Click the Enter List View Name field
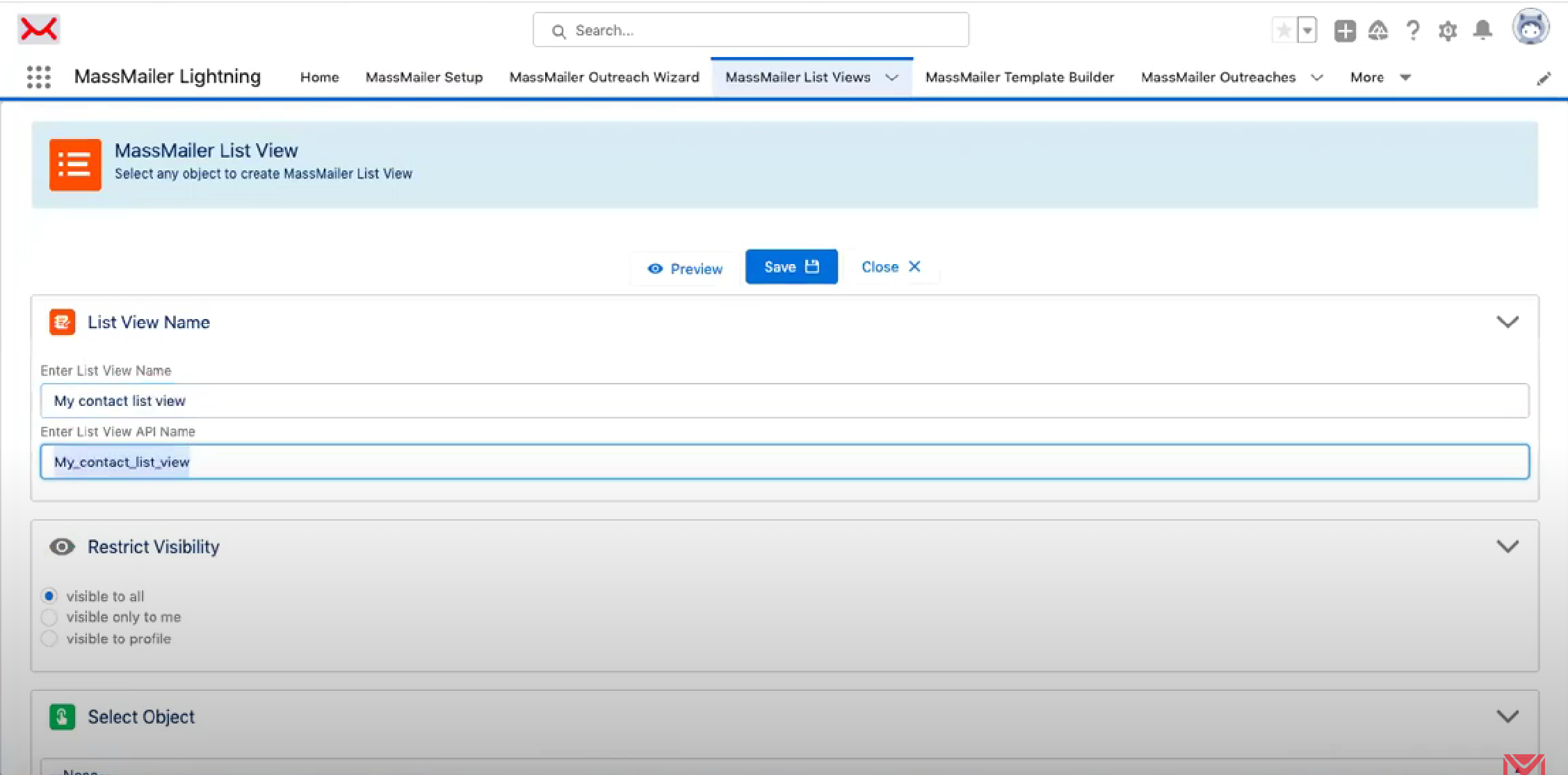 (784, 401)
